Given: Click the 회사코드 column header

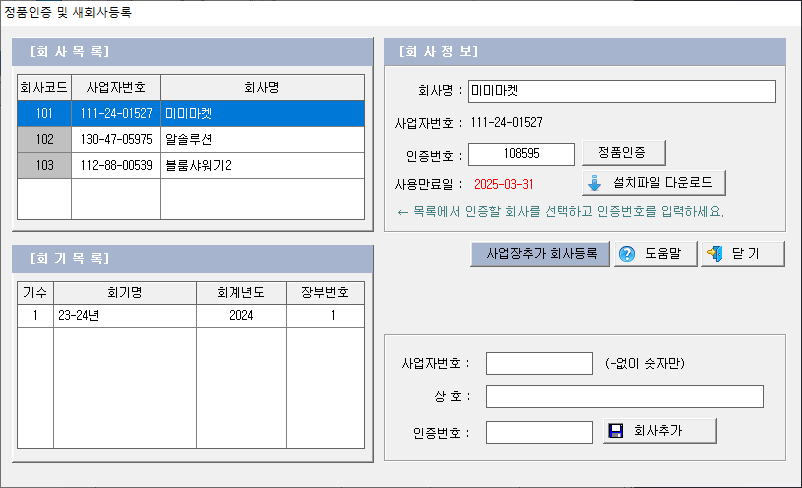Looking at the screenshot, I should pyautogui.click(x=44, y=87).
